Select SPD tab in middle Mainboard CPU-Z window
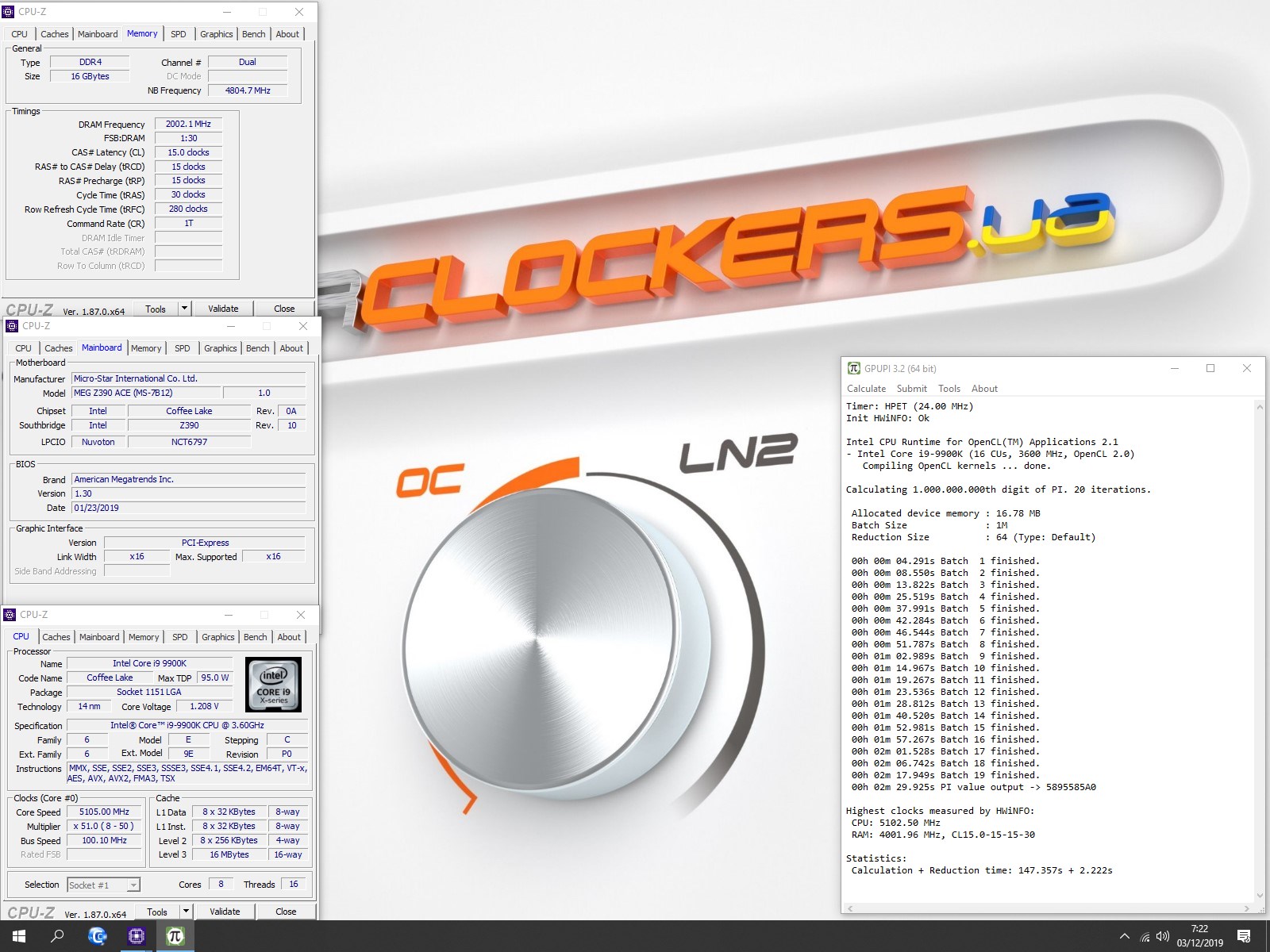 pyautogui.click(x=183, y=348)
